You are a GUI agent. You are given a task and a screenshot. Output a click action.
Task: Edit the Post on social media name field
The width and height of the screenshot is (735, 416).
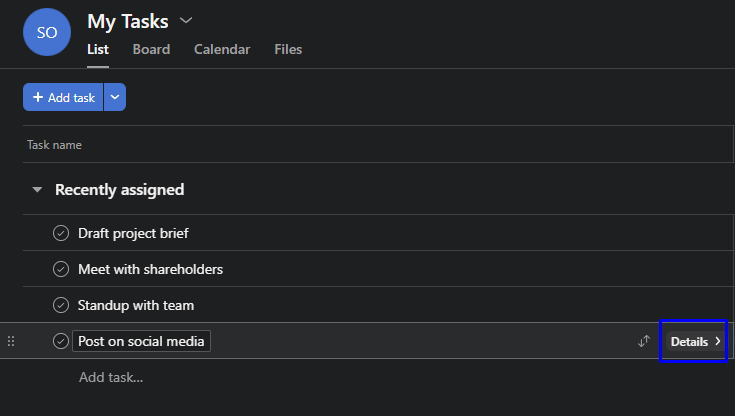[141, 341]
